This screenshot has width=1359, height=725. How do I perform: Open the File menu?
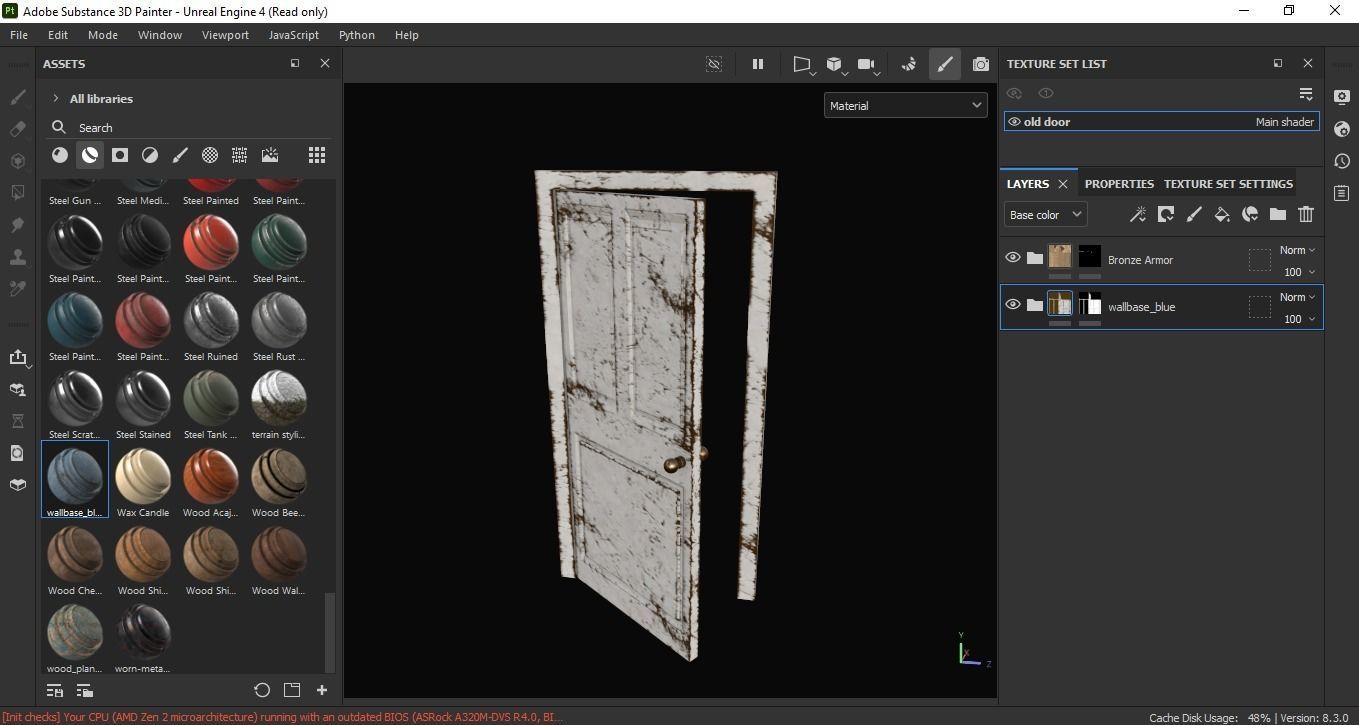[x=19, y=34]
